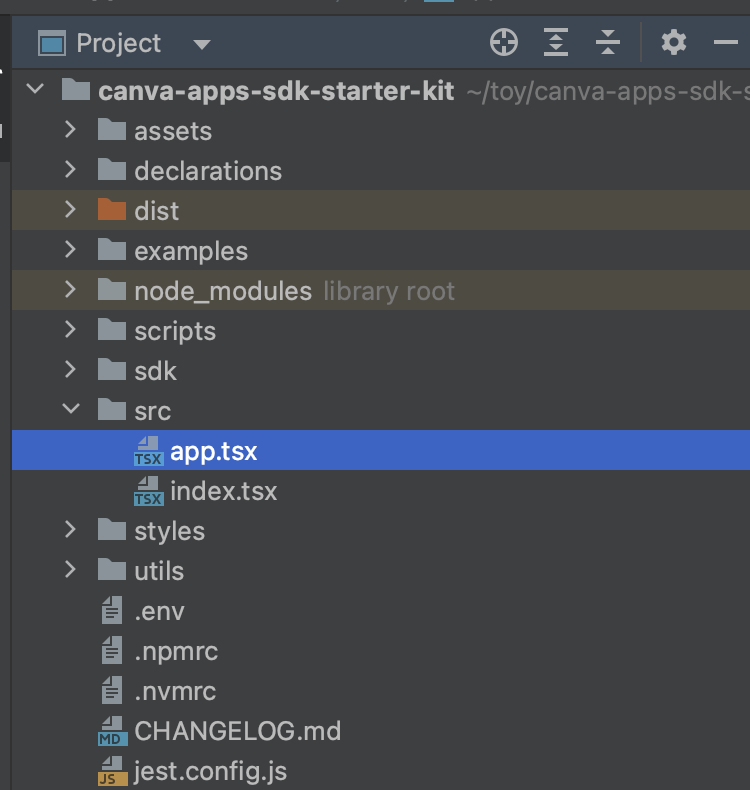Select the .npmrc file name
This screenshot has width=750, height=790.
[x=176, y=651]
